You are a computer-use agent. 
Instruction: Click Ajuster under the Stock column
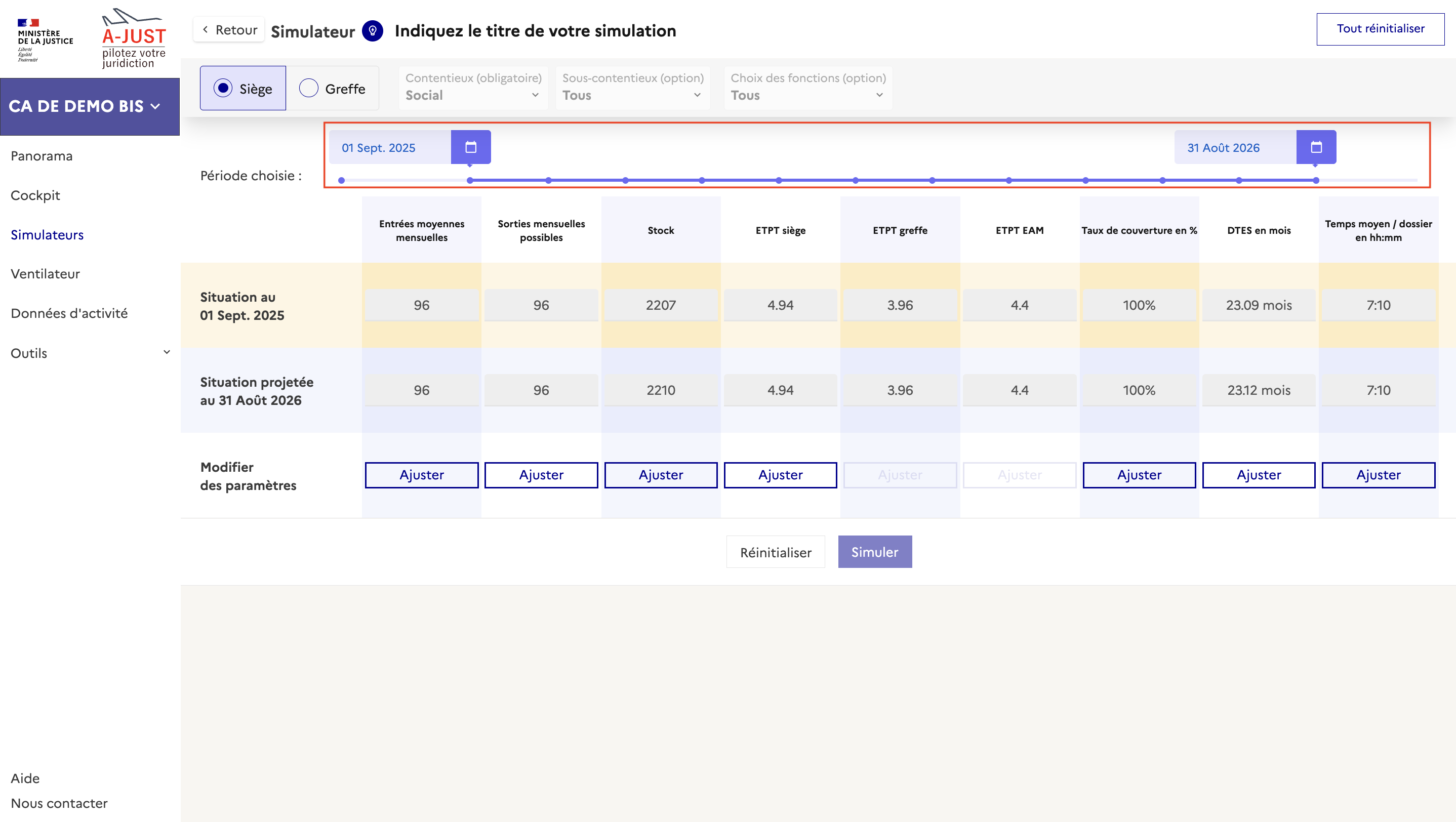pyautogui.click(x=660, y=475)
